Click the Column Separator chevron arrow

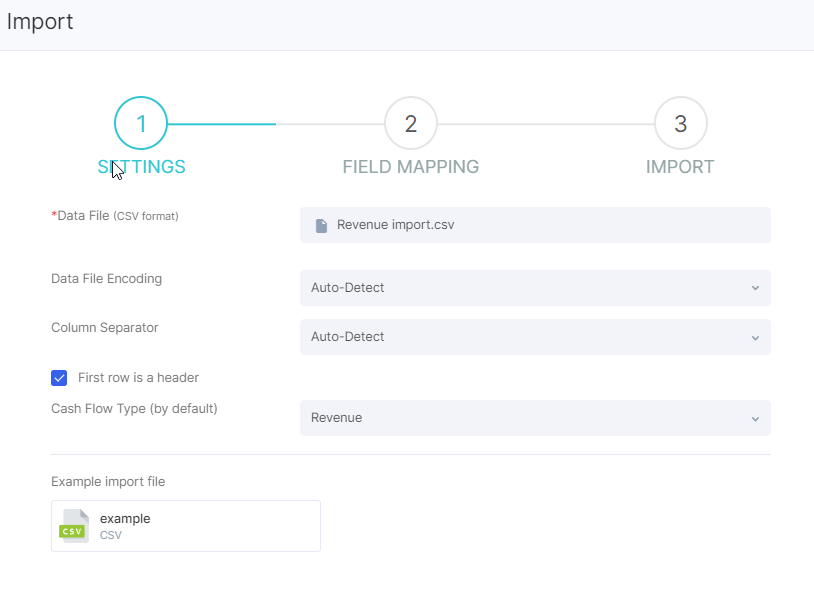pyautogui.click(x=755, y=338)
